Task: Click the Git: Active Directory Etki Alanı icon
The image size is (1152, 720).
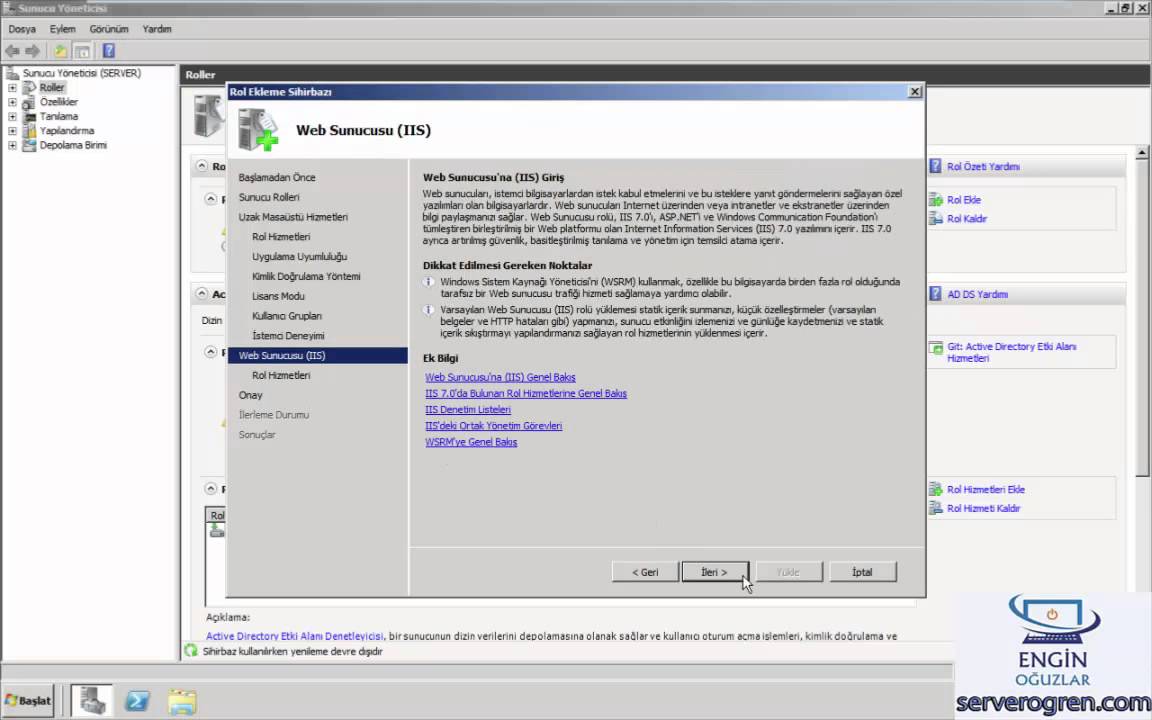Action: (935, 348)
